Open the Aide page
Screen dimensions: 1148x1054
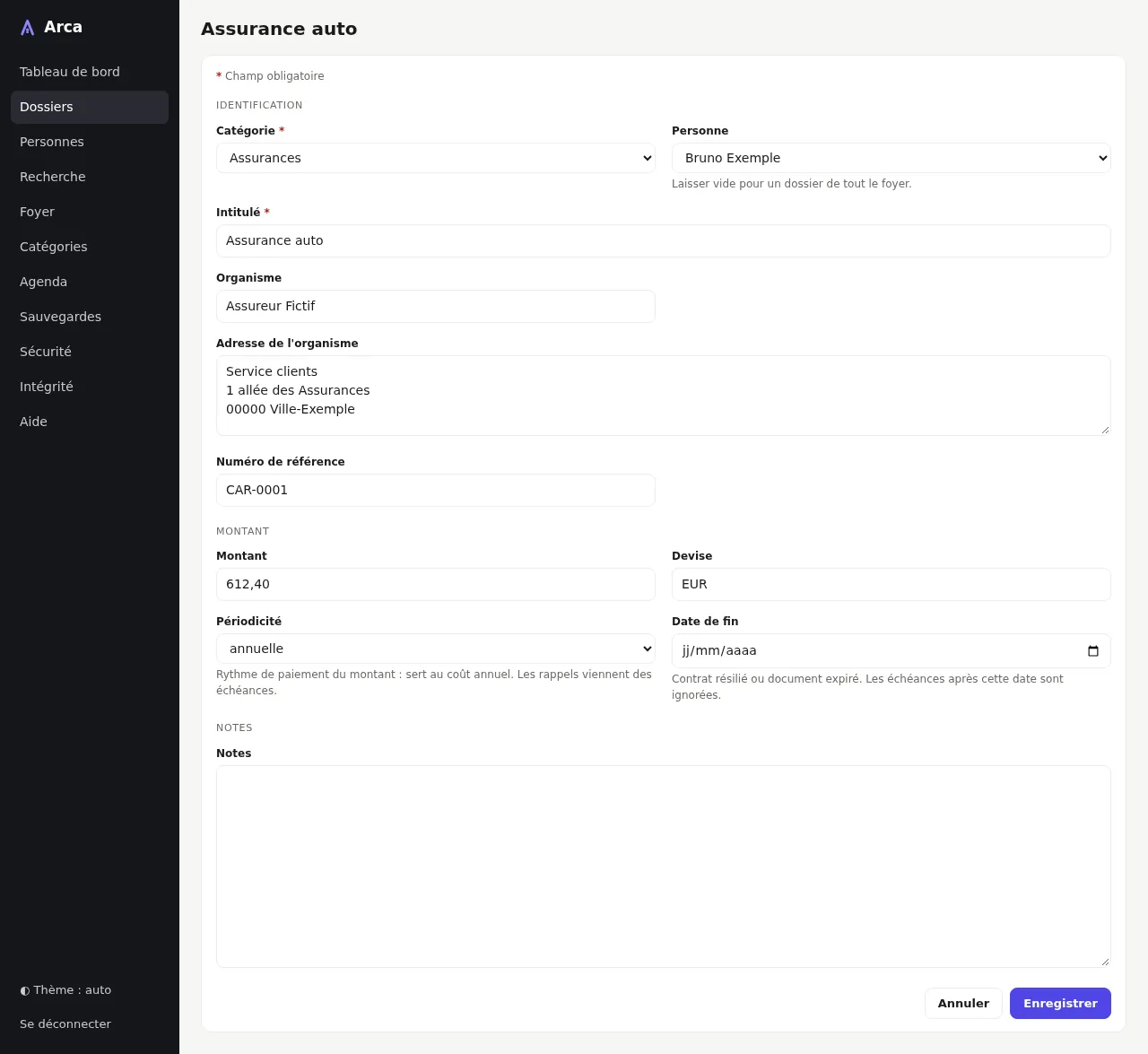click(x=90, y=422)
